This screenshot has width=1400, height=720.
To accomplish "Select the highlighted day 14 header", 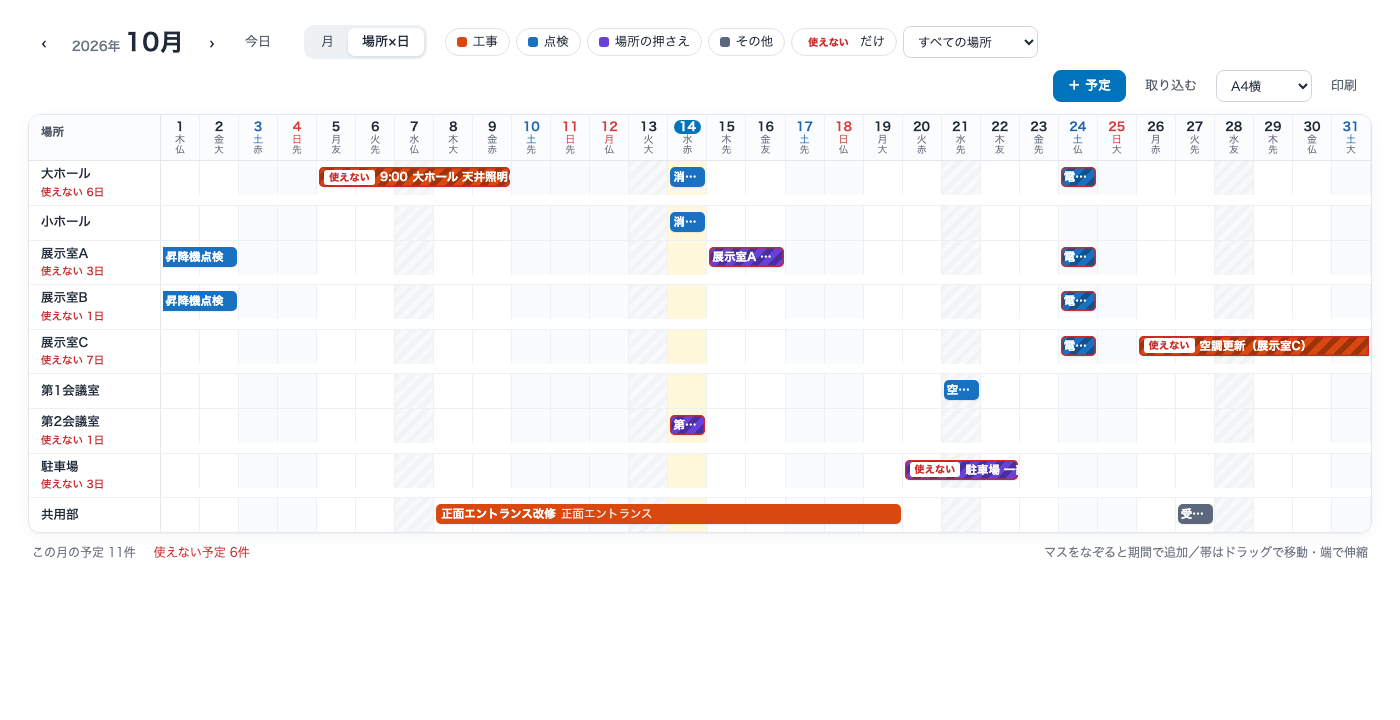I will [687, 137].
